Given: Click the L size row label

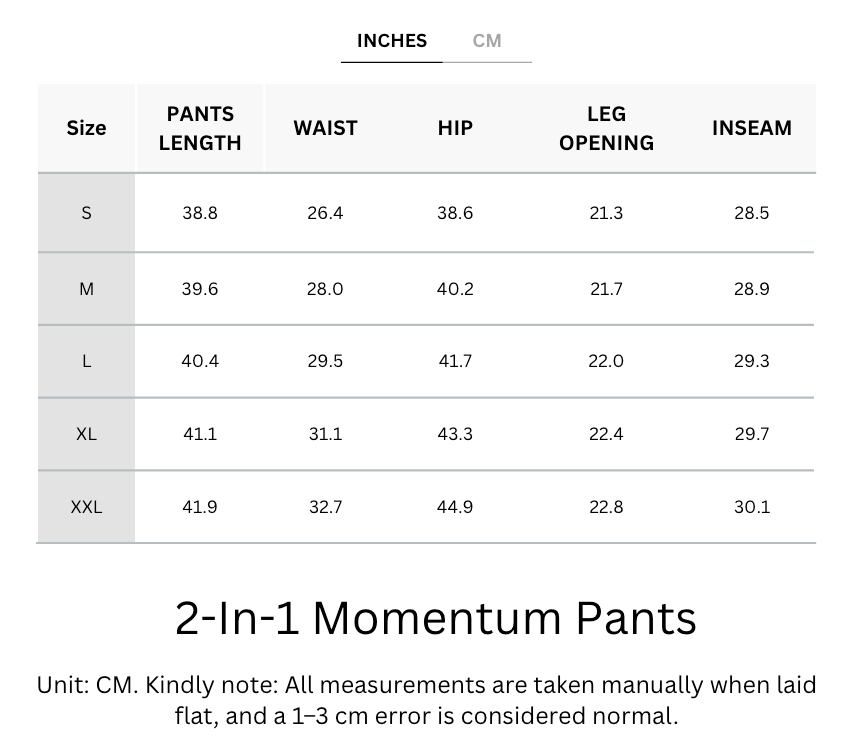Looking at the screenshot, I should click(86, 361).
